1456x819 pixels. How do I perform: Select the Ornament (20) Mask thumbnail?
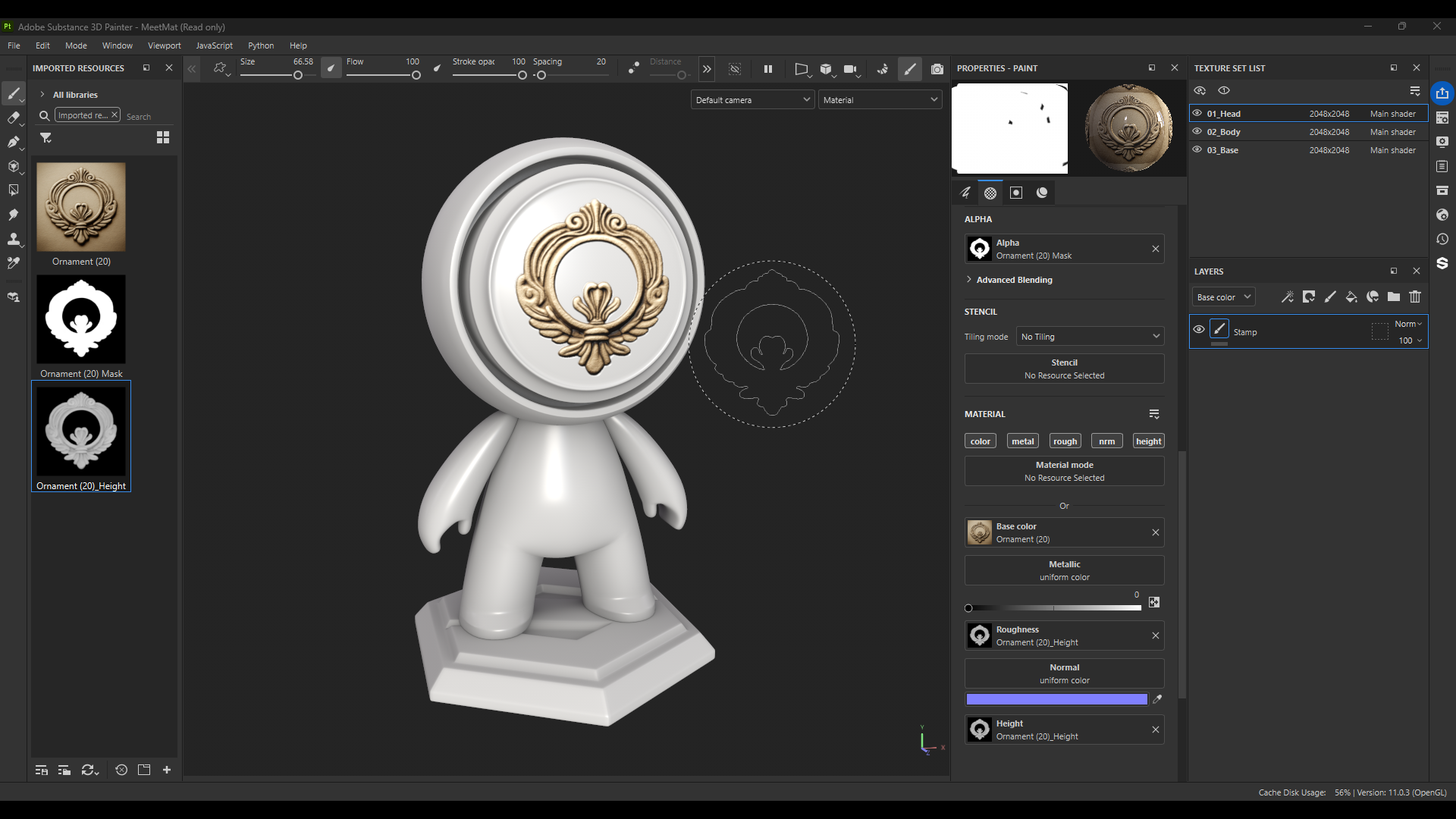click(x=81, y=319)
